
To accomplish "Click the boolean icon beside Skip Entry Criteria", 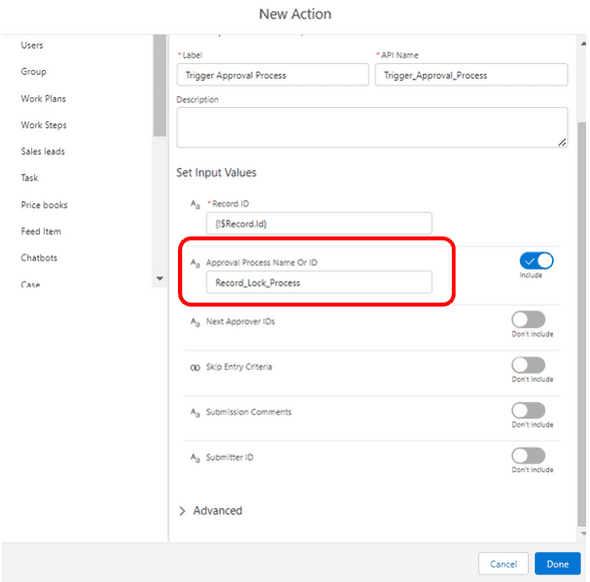I will tap(195, 368).
